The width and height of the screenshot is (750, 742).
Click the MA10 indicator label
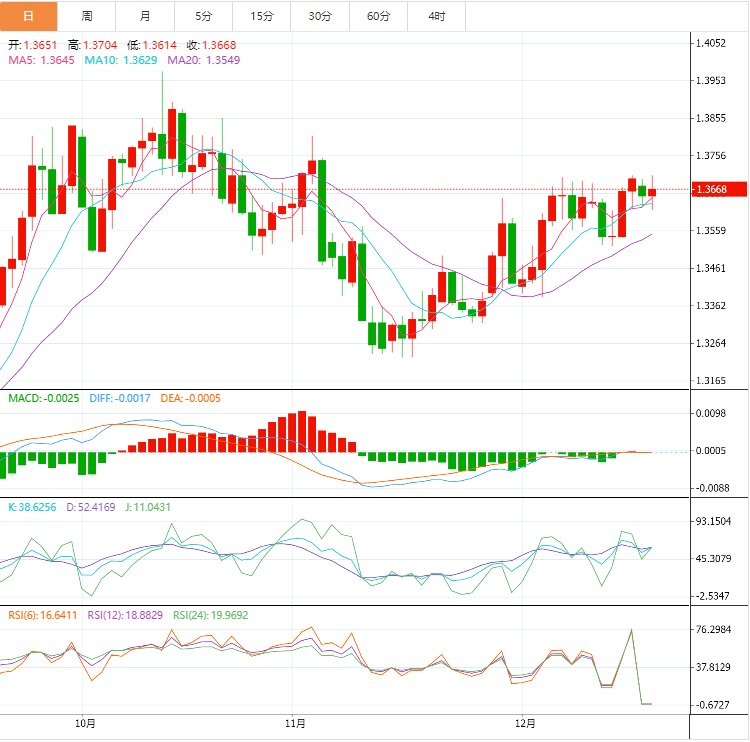click(120, 60)
